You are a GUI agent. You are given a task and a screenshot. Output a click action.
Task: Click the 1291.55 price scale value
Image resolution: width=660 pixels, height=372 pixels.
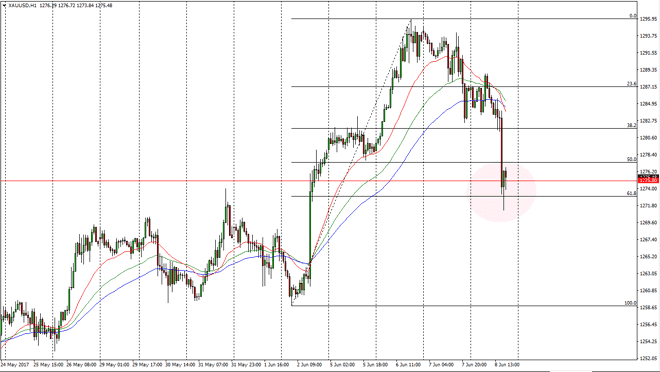(649, 53)
